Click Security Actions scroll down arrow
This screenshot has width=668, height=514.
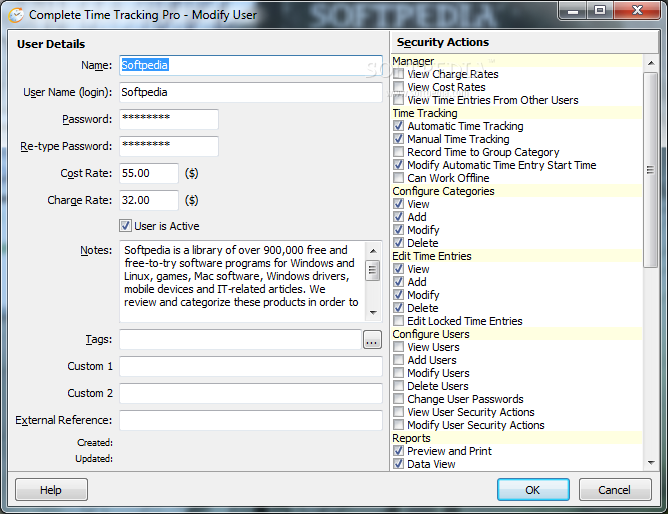(x=651, y=462)
